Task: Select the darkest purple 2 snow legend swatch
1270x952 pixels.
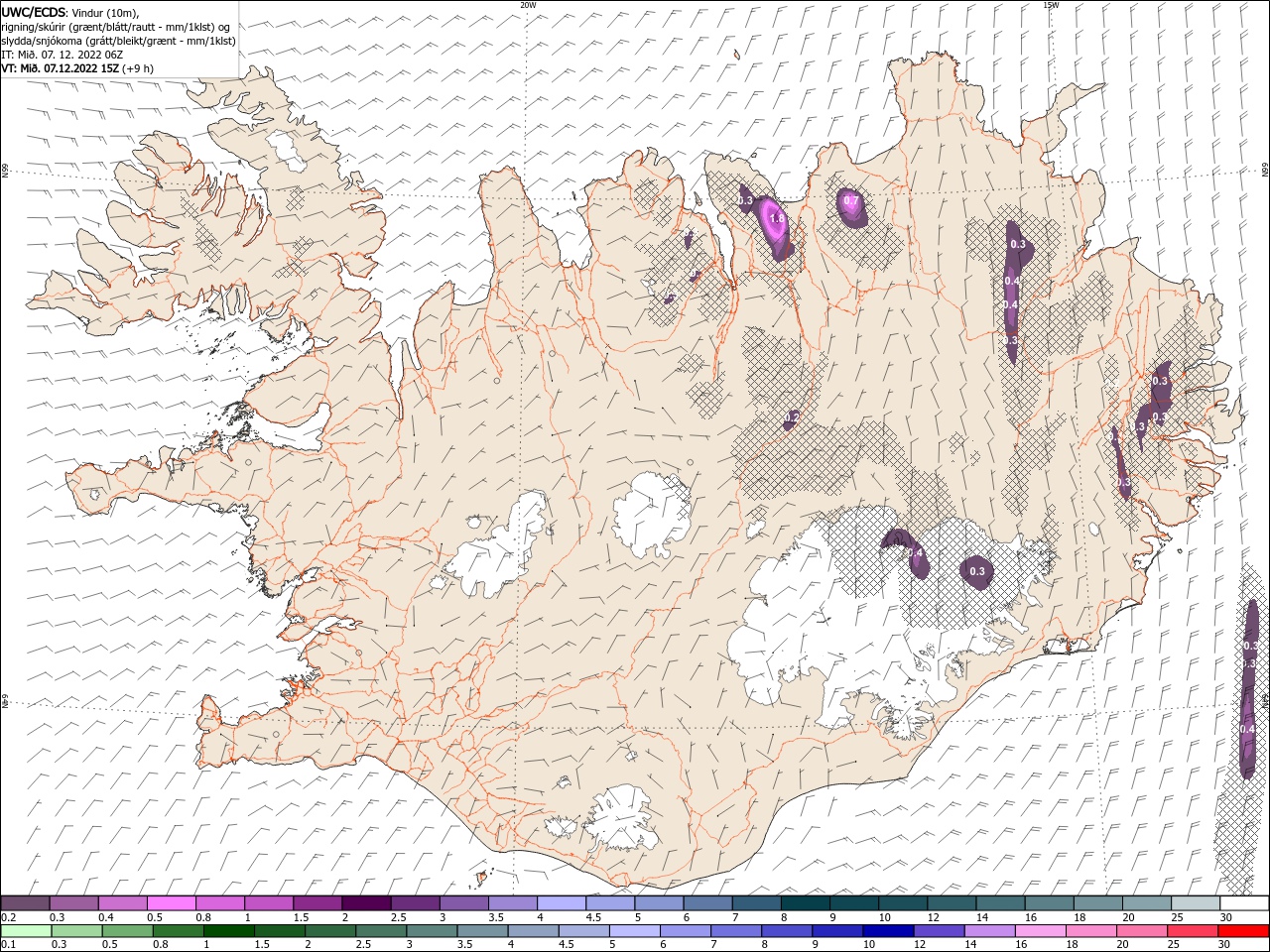Action: tap(366, 903)
